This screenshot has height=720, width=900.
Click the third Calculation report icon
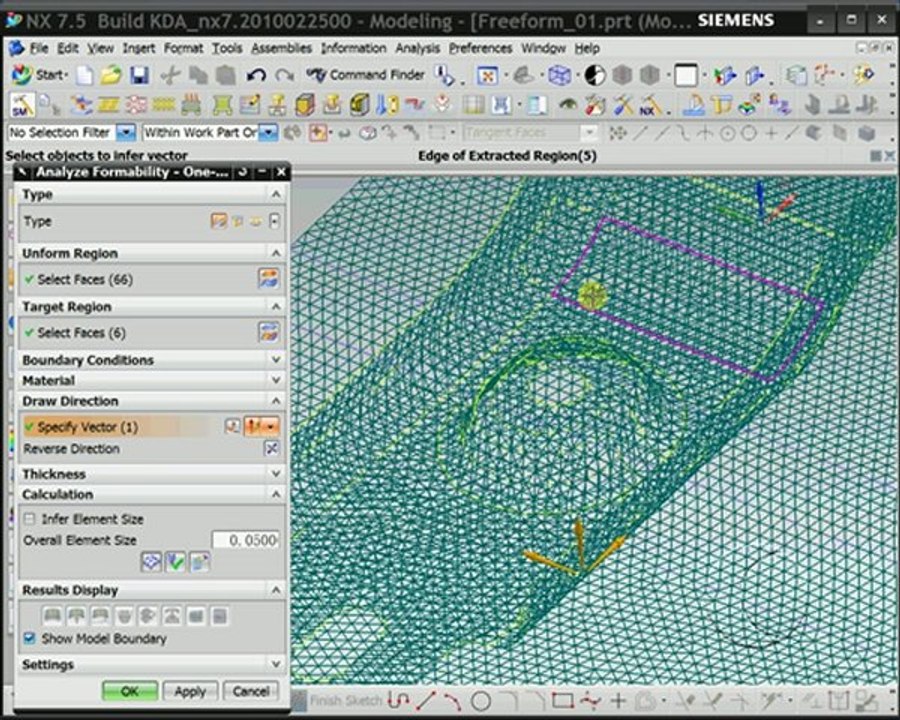[x=199, y=562]
